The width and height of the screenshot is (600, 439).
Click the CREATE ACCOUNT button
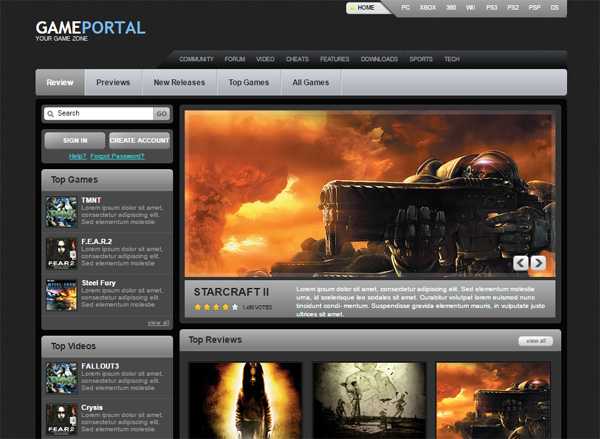coord(139,140)
